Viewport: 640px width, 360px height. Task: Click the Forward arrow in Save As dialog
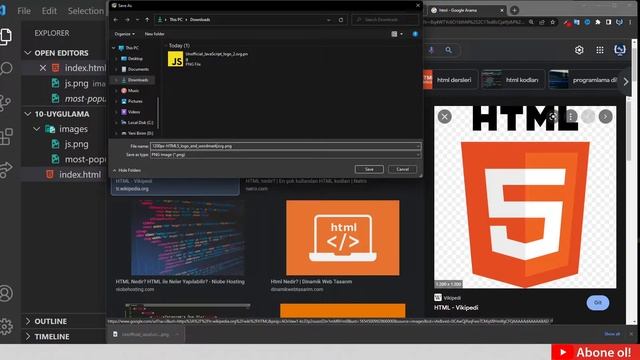pos(127,20)
